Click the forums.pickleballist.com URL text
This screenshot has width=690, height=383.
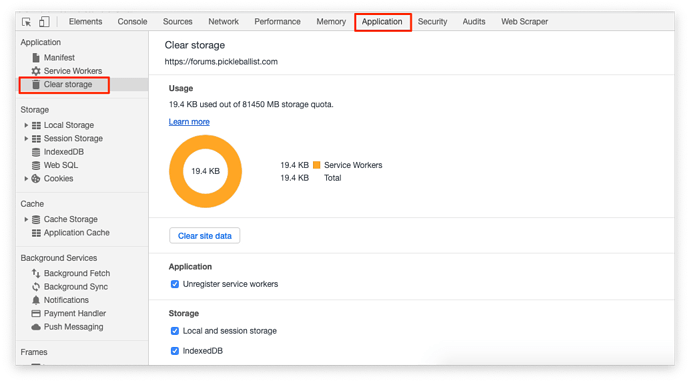221,62
